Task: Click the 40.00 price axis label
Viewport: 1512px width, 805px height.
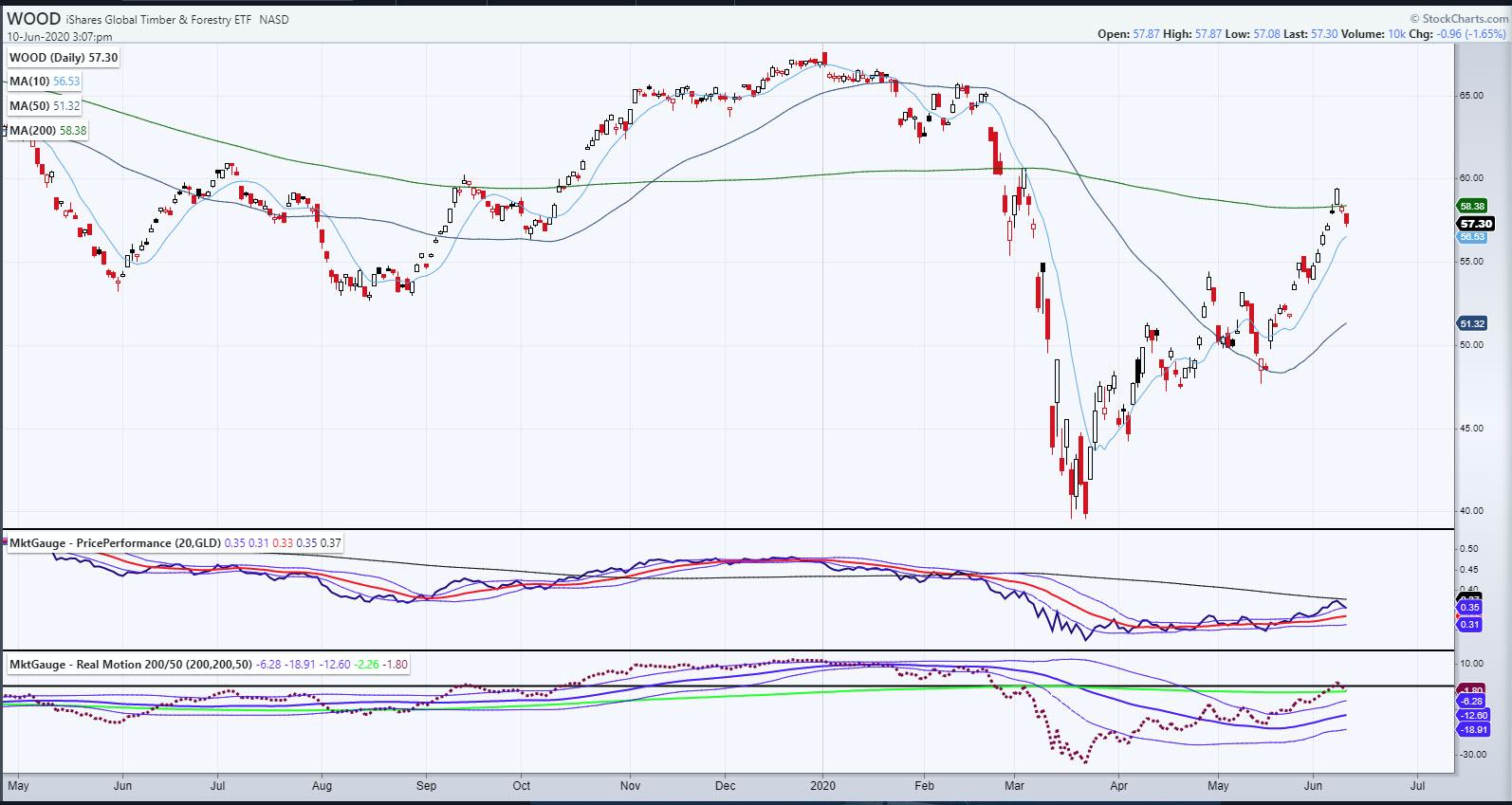Action: tap(1471, 511)
